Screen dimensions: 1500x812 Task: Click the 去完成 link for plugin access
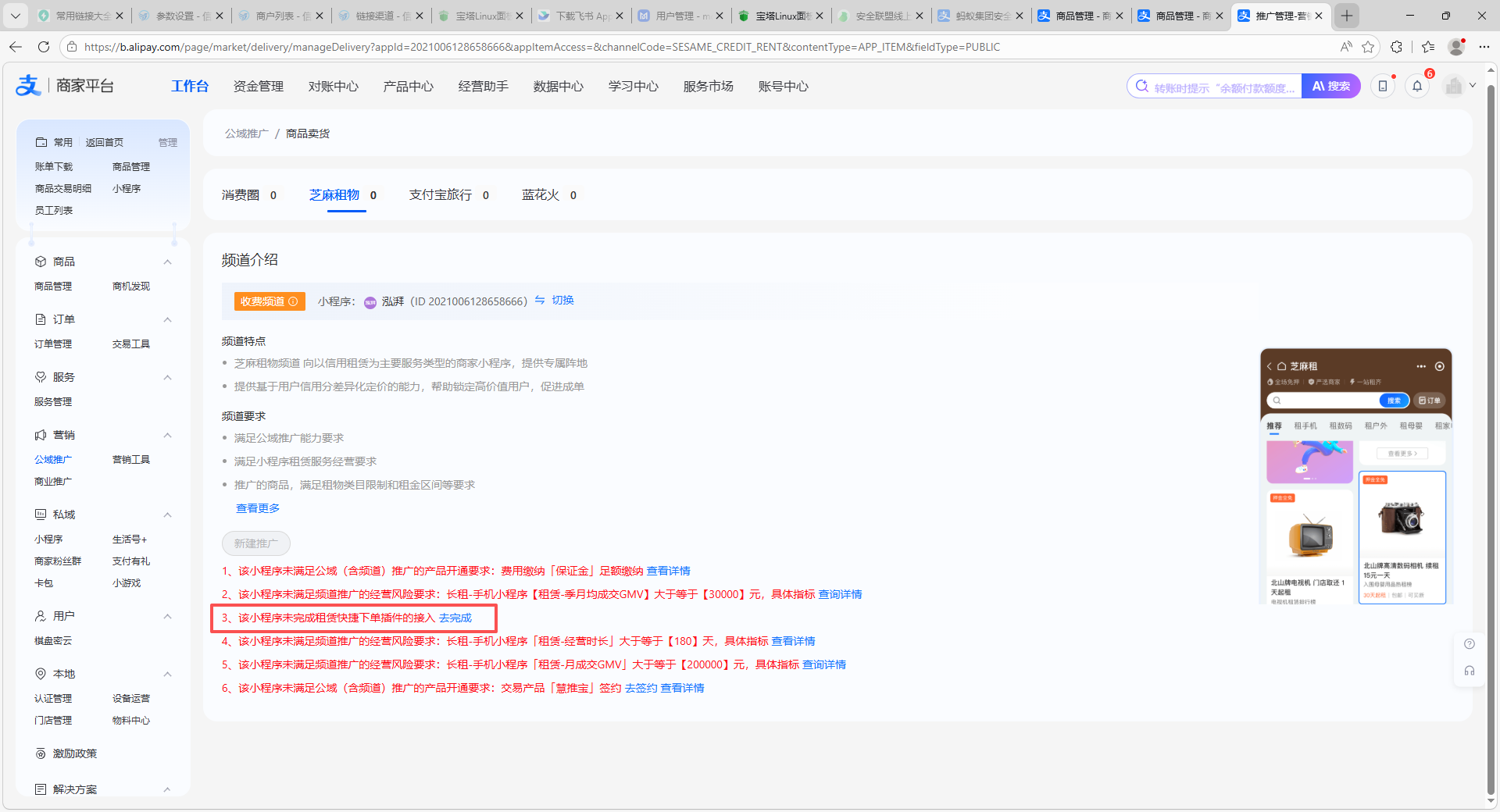[455, 618]
